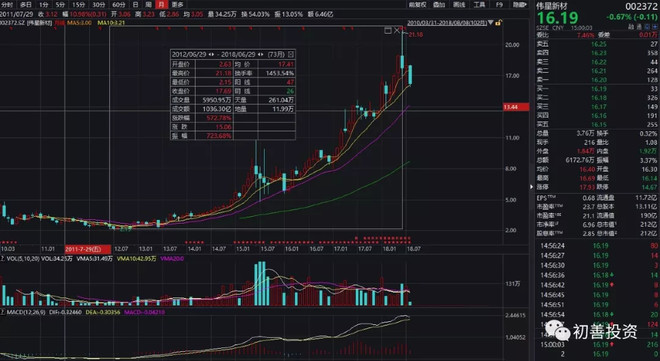660x361 pixels.
Task: Click the 卖一 ask price 16.20 row
Action: click(597, 80)
